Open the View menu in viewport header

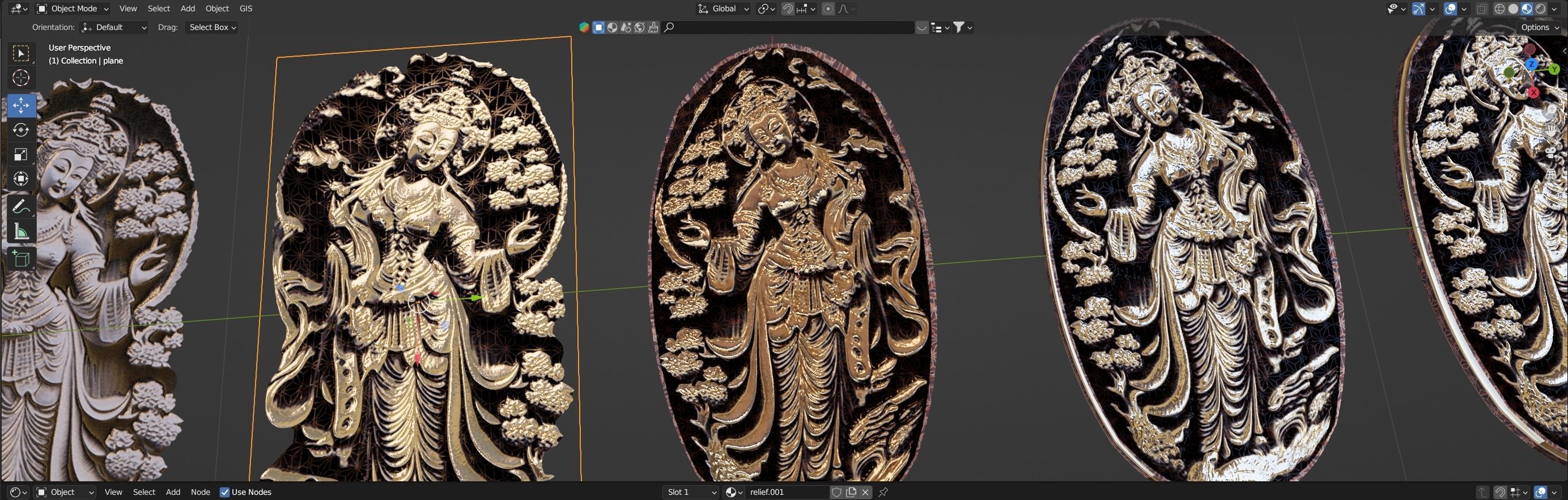click(x=128, y=9)
